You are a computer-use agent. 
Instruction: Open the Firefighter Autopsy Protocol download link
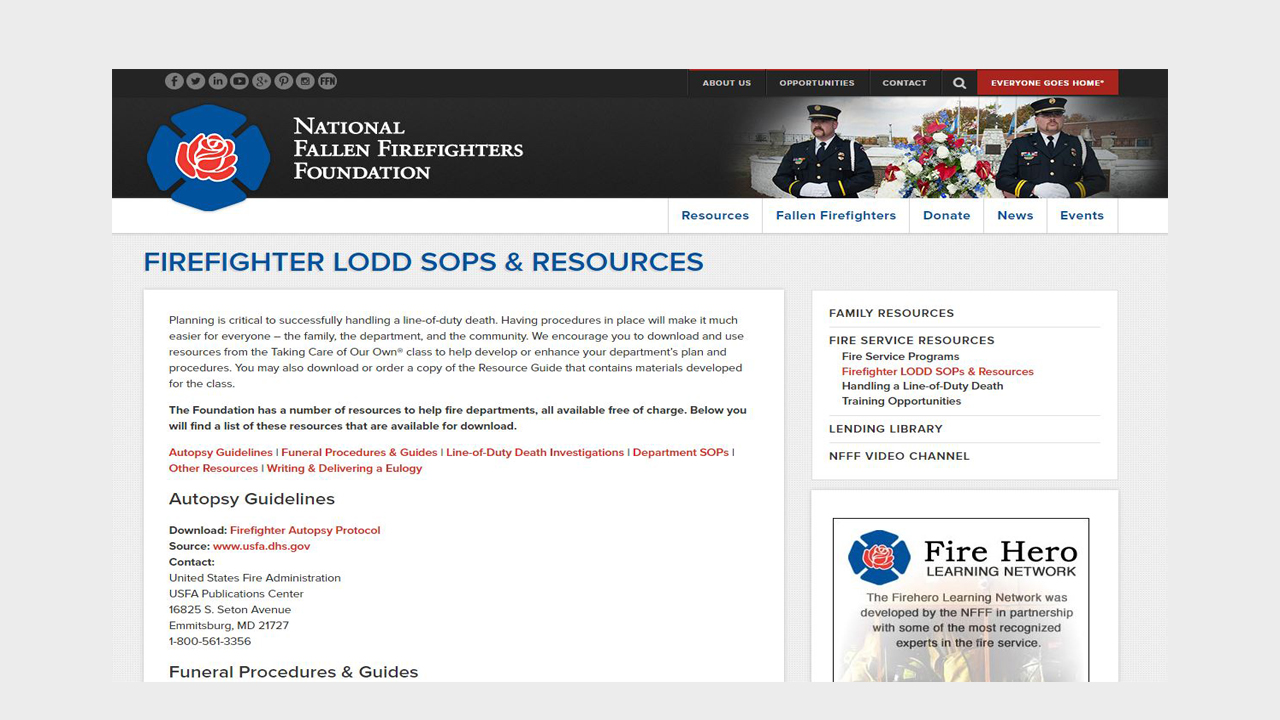305,530
